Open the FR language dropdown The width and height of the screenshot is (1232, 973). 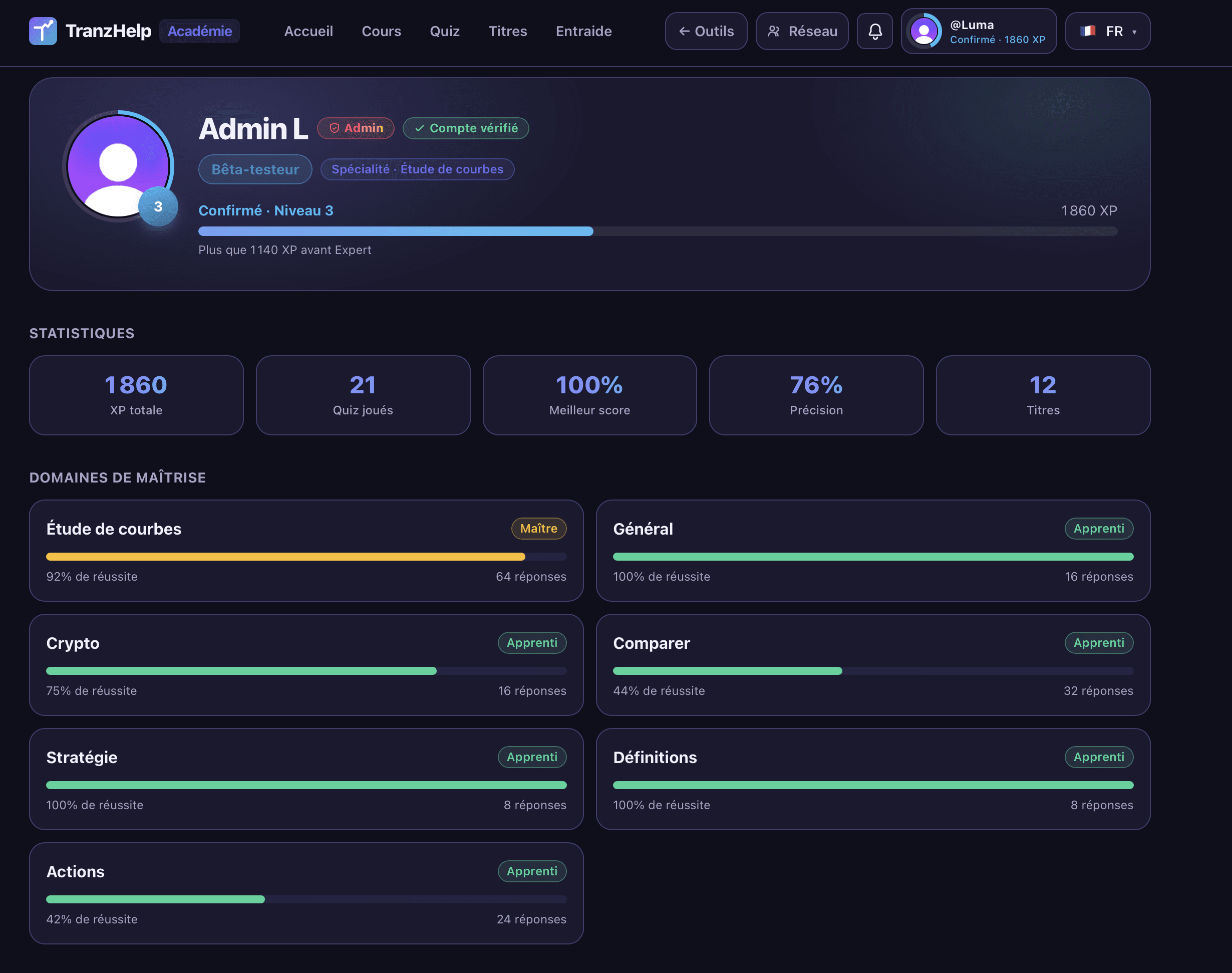[1107, 31]
